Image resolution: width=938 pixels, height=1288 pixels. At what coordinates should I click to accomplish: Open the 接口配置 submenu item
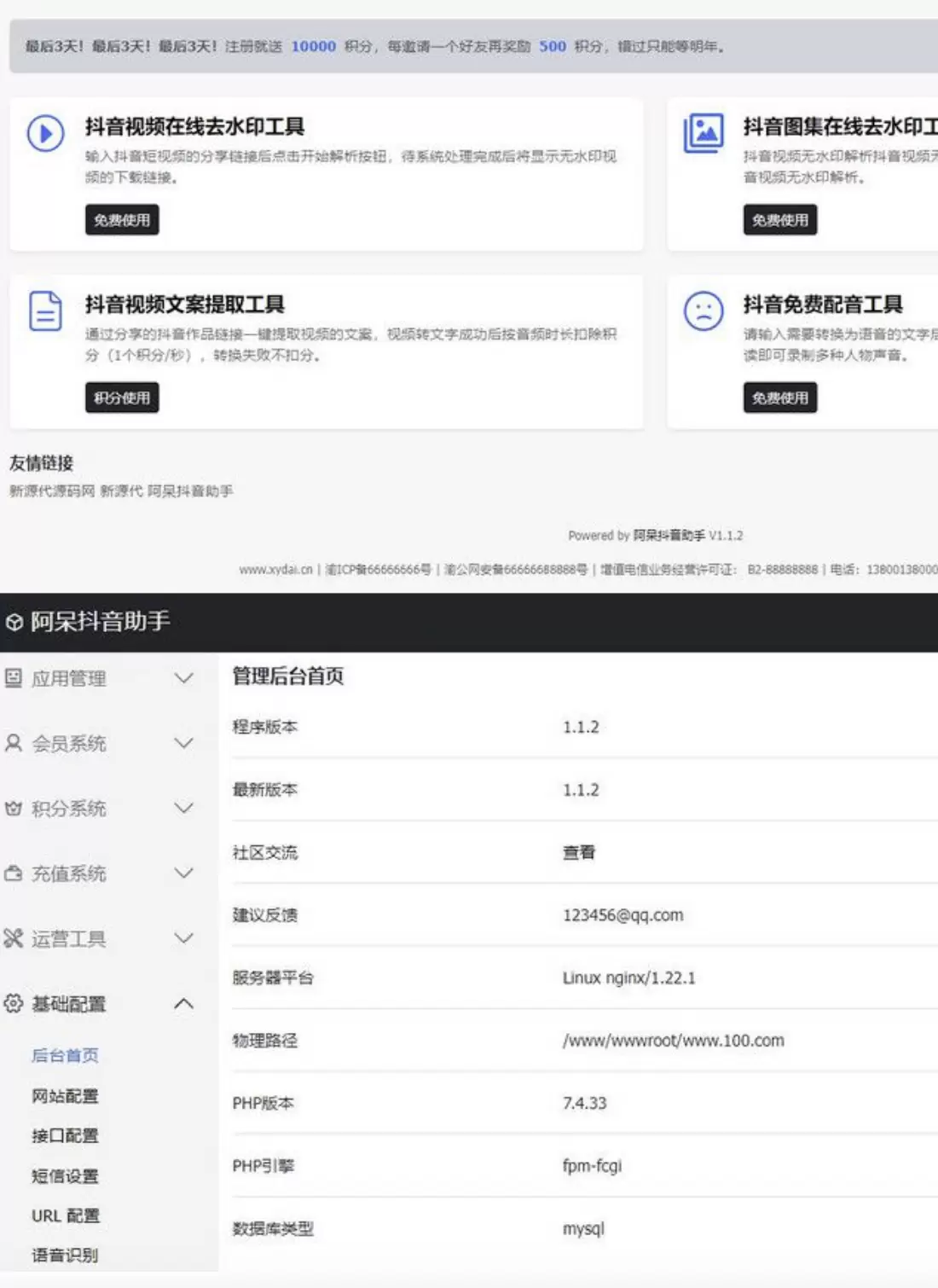65,1135
